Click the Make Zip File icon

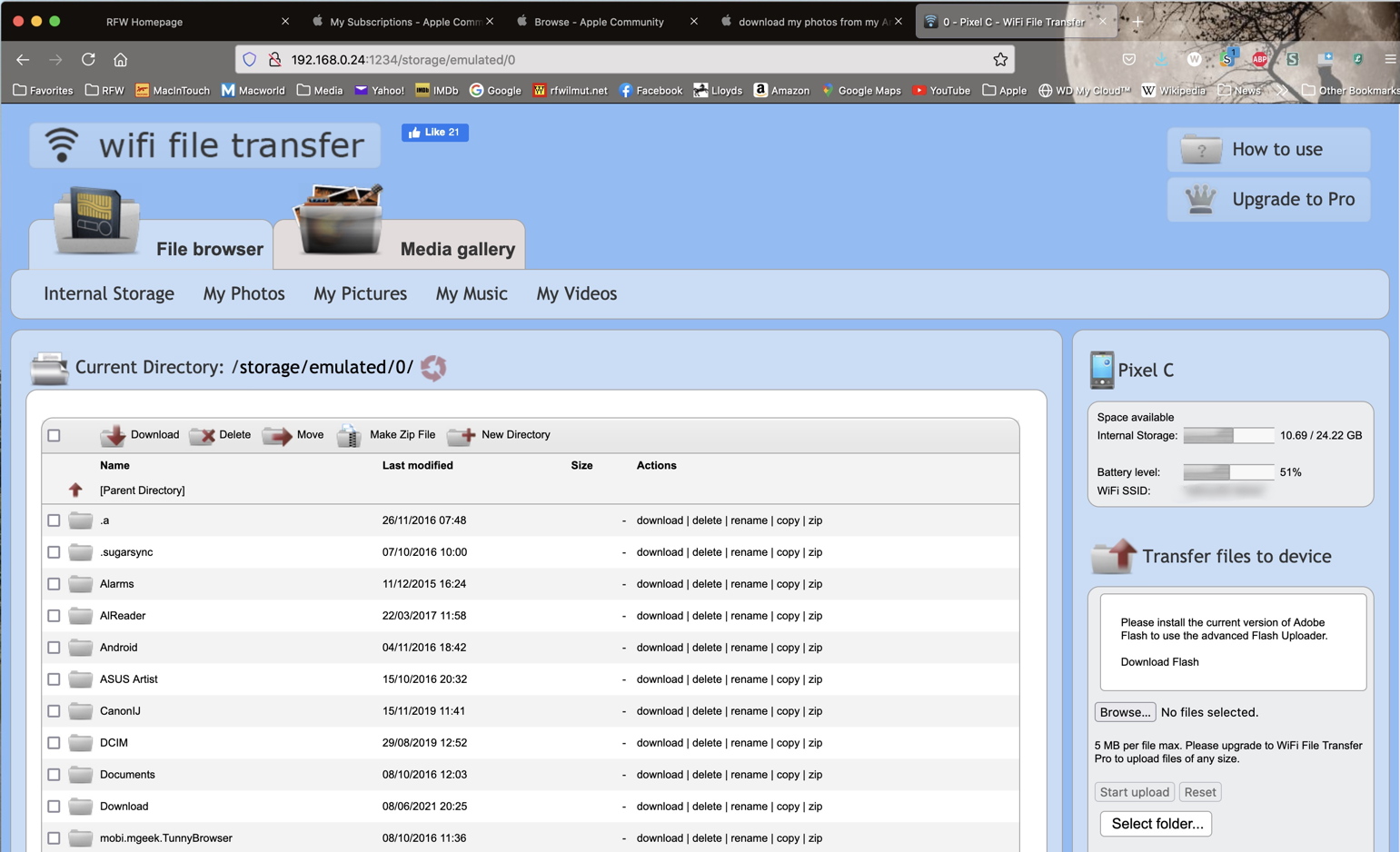349,436
